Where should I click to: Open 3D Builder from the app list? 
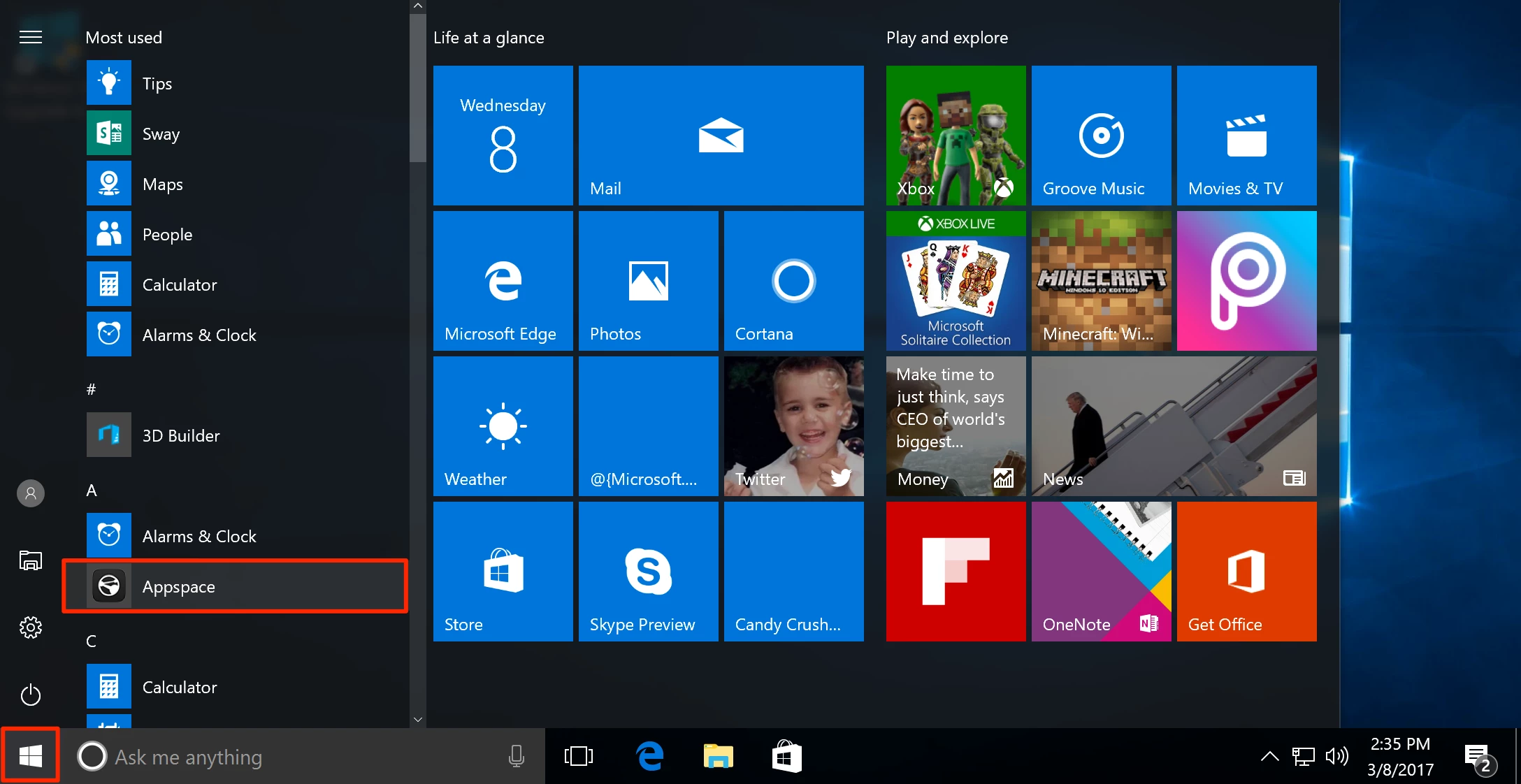(180, 435)
